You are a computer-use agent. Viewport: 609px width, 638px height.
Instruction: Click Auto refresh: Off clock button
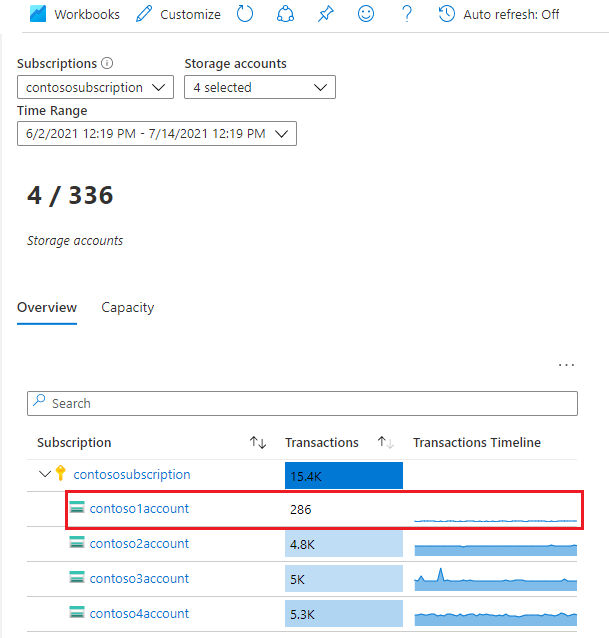tap(498, 15)
